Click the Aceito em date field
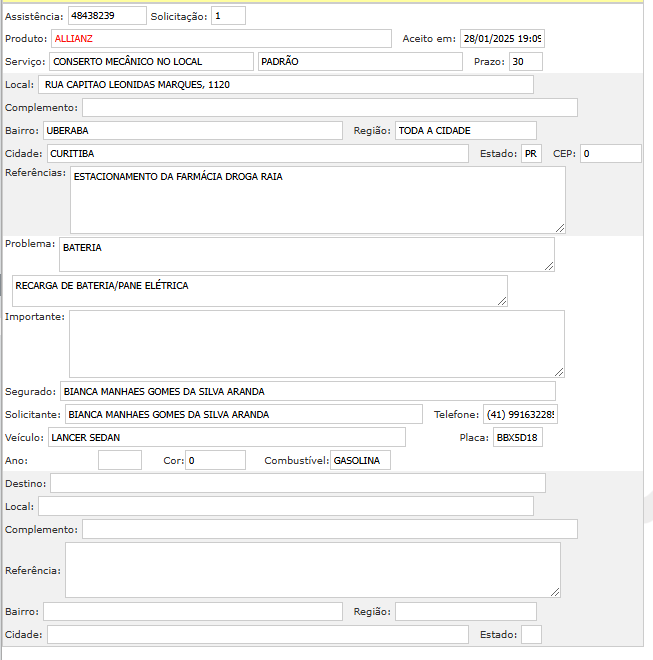Image resolution: width=653 pixels, height=660 pixels. pos(502,38)
